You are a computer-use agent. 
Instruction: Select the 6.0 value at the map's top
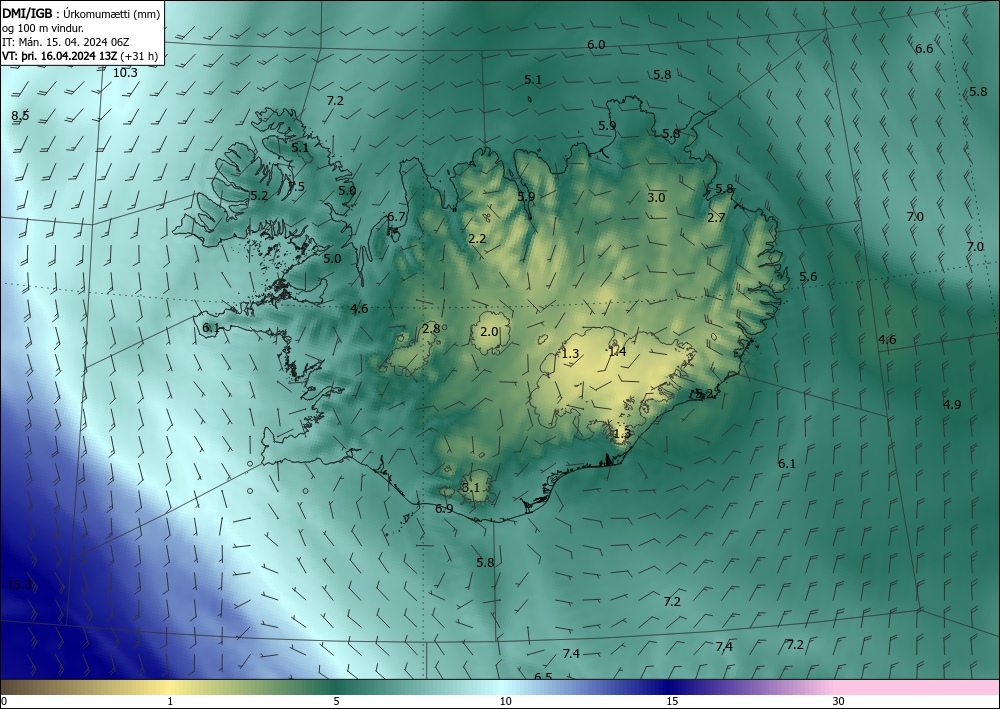point(596,45)
